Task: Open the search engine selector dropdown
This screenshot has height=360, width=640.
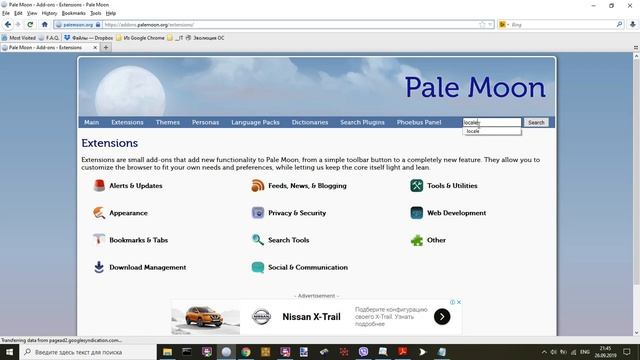Action: [504, 24]
